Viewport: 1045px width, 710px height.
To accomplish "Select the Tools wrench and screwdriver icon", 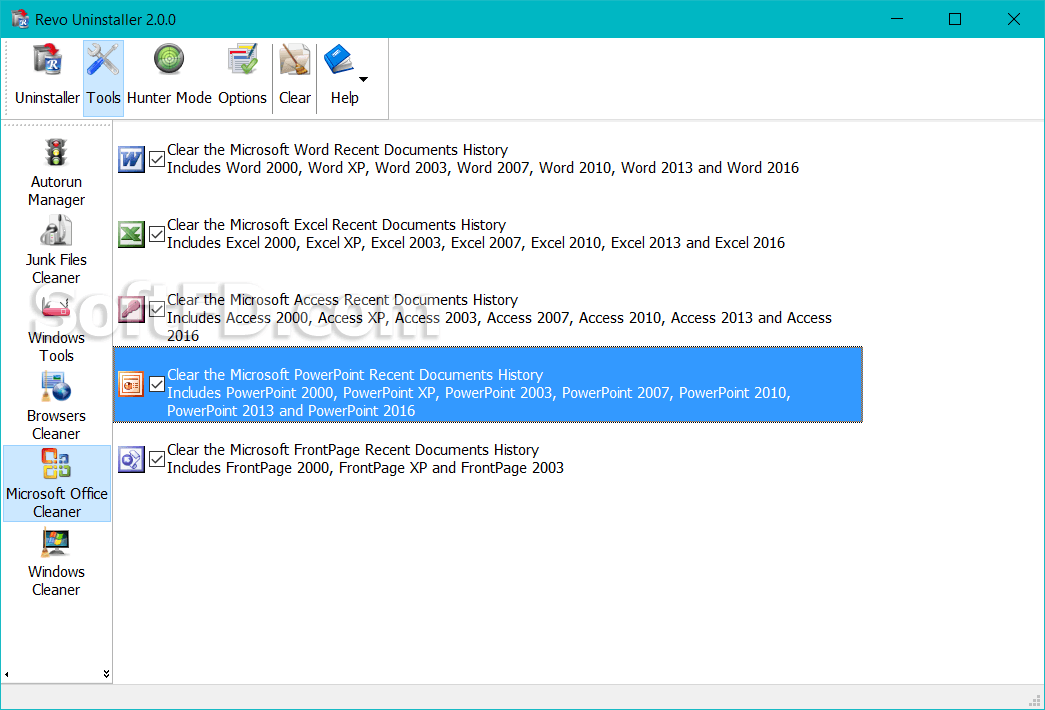I will click(103, 60).
